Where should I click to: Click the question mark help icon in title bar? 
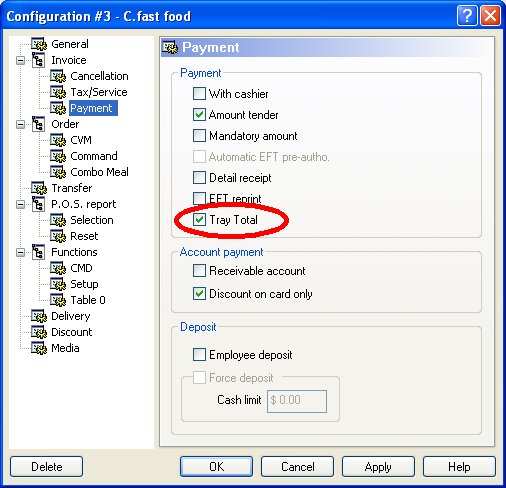[x=467, y=16]
